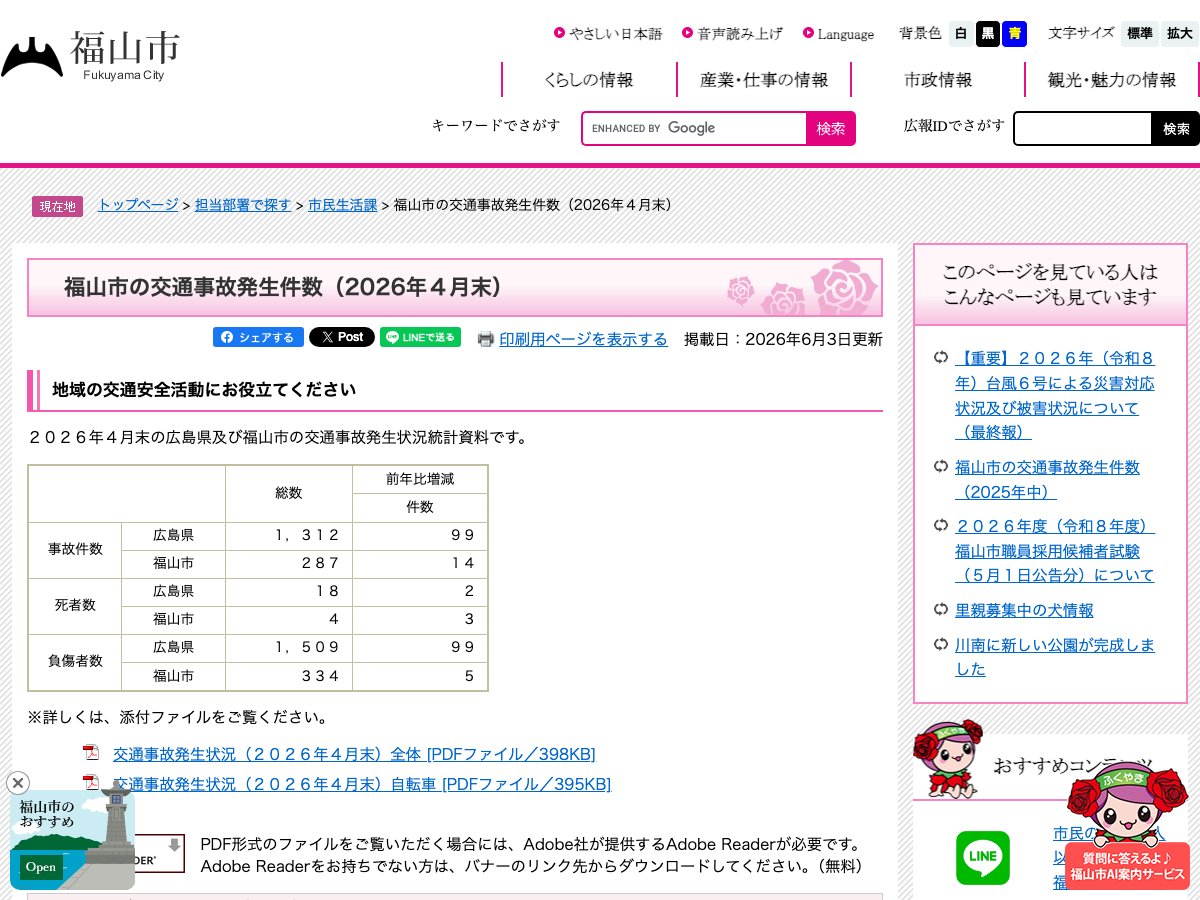Click arrow icon beside 川南に新しい公園 link

(x=941, y=644)
